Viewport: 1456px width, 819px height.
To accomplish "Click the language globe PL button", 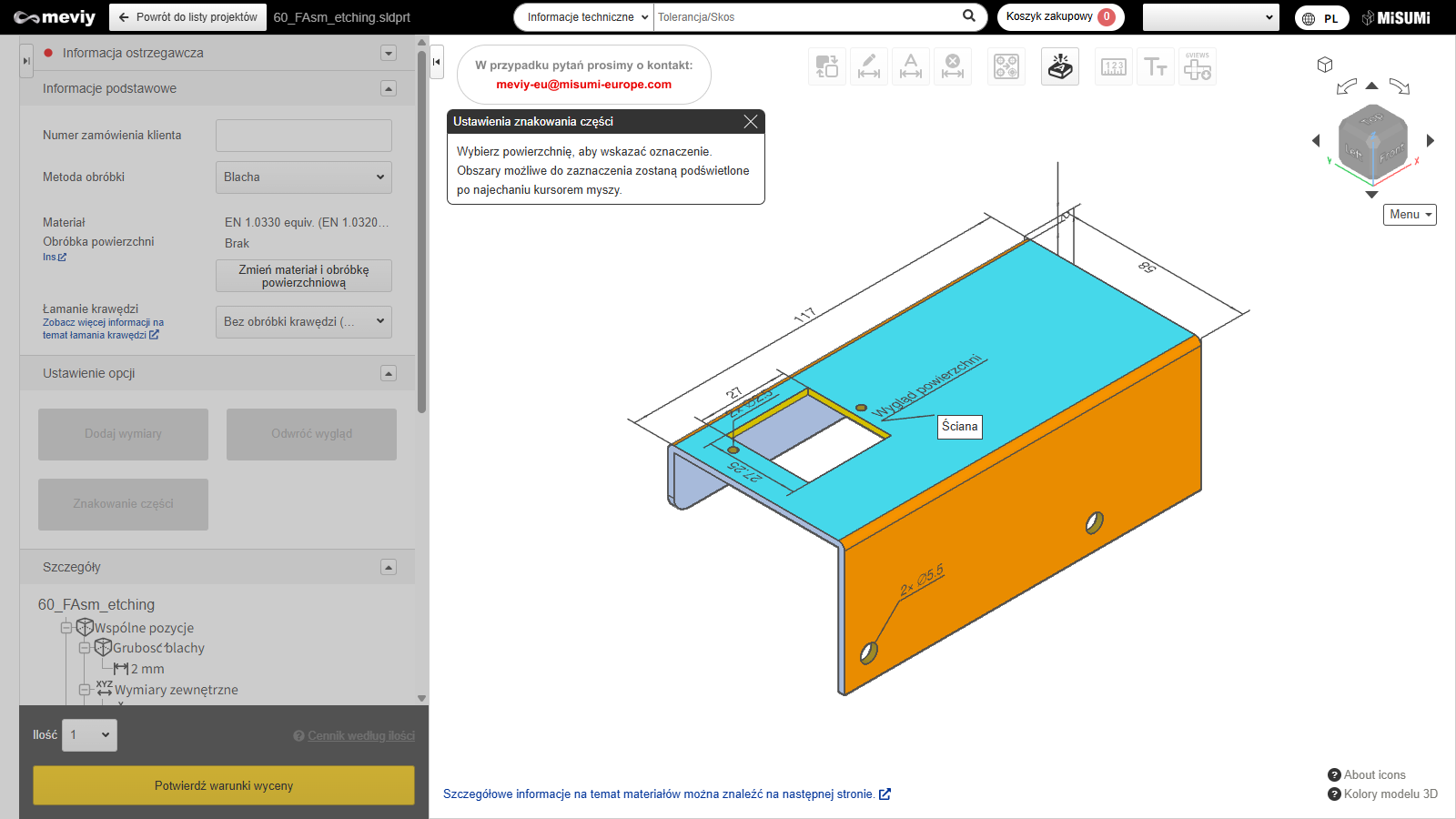I will click(x=1321, y=18).
